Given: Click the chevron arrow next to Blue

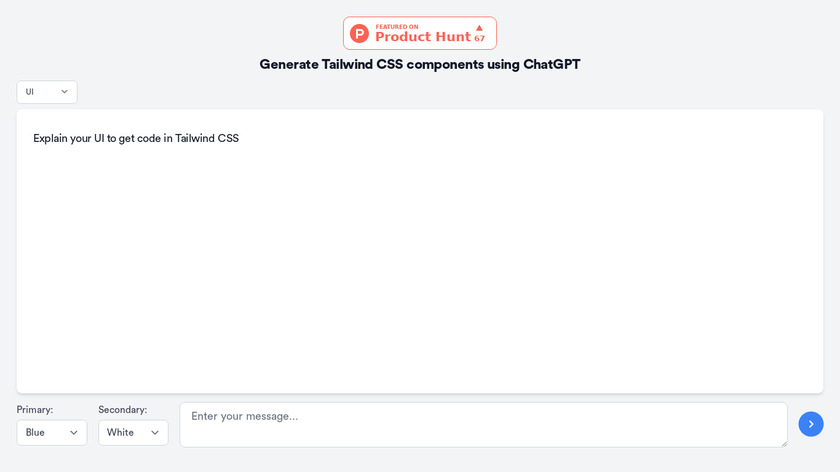Looking at the screenshot, I should 74,433.
